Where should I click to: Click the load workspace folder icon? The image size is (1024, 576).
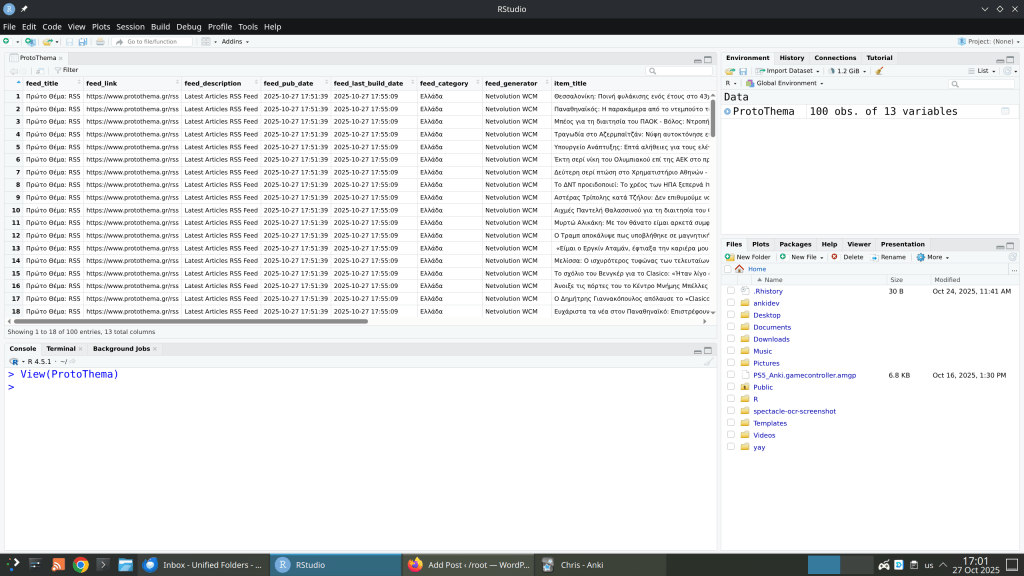coord(730,71)
